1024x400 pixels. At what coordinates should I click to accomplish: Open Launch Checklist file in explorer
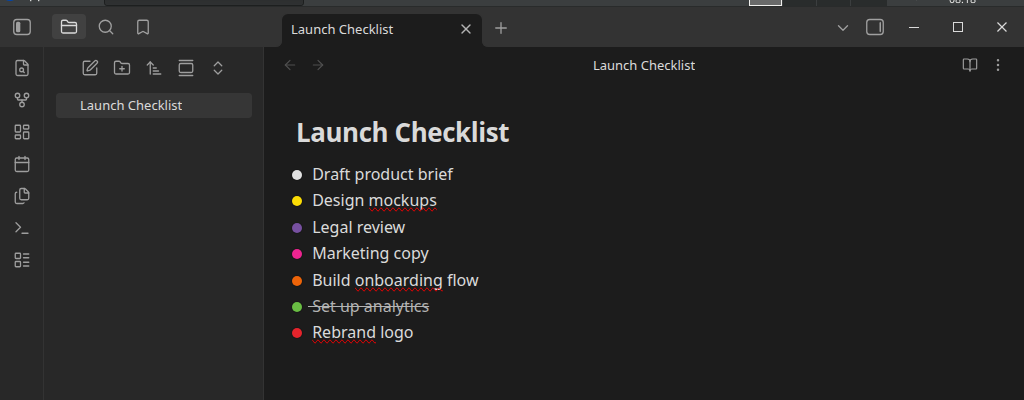[x=154, y=105]
